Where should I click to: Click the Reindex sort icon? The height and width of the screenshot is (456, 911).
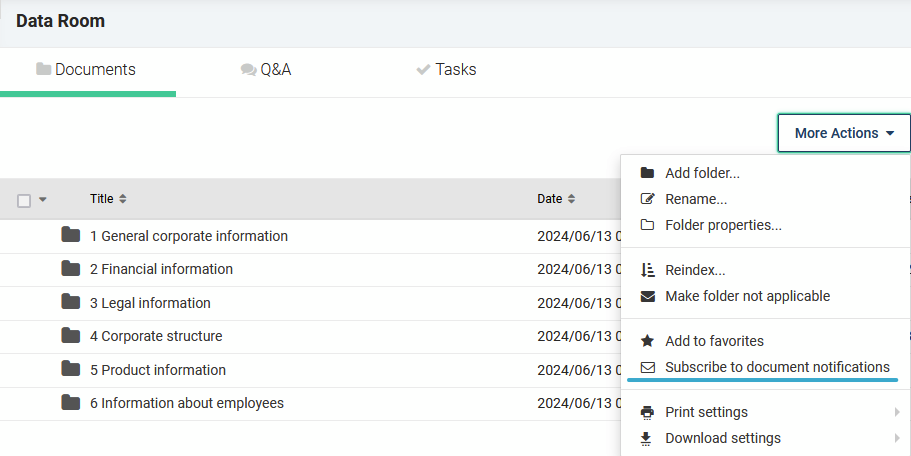(647, 270)
